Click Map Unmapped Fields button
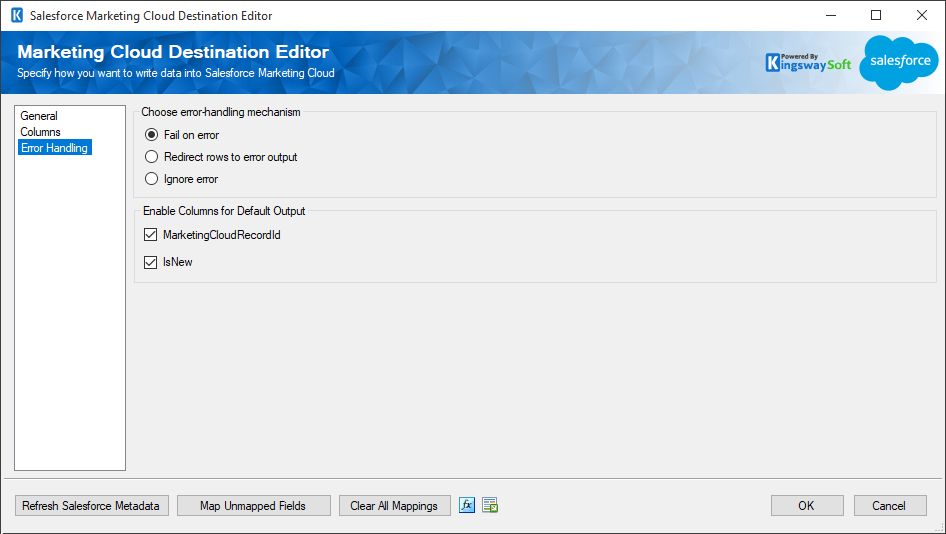 click(x=253, y=506)
